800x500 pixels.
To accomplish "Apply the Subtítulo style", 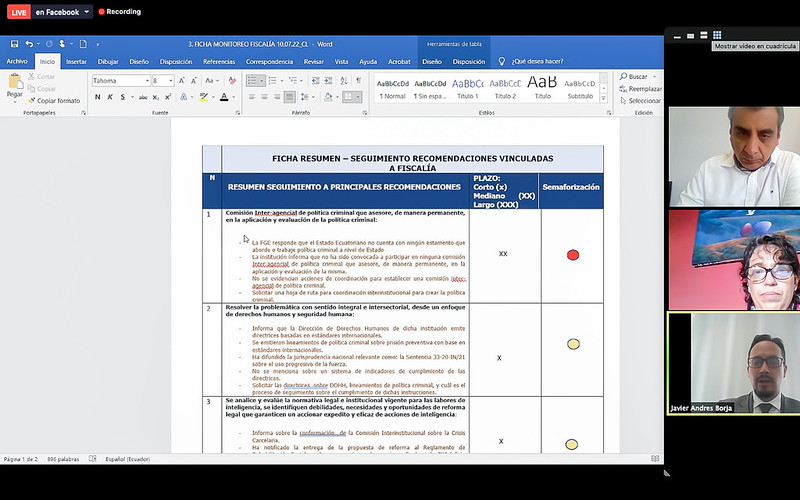I will [x=580, y=88].
